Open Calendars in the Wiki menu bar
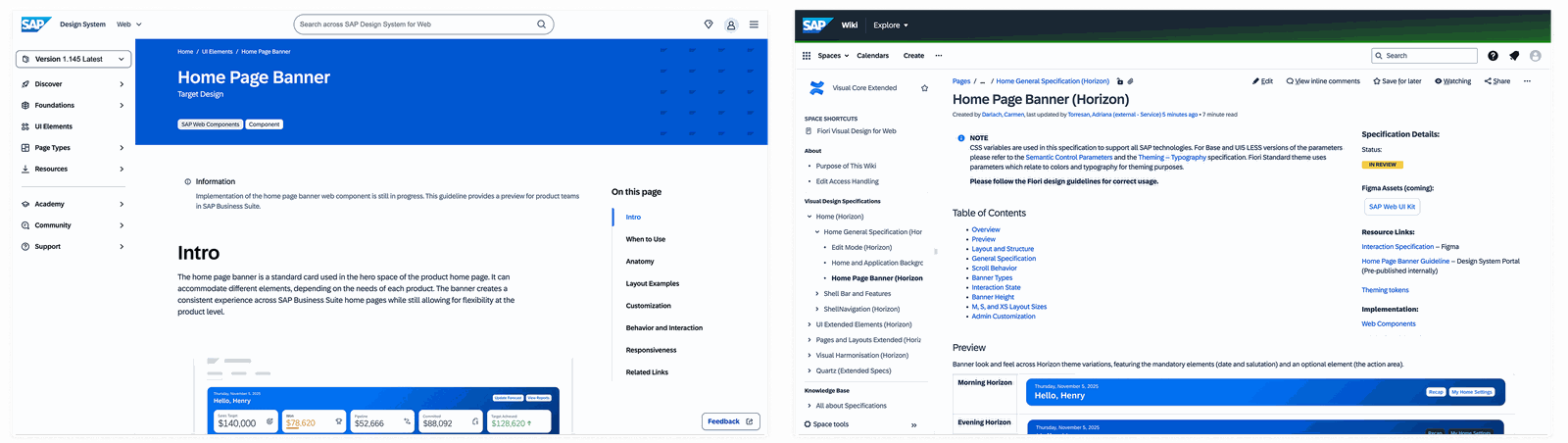Viewport: 1568px width, 443px height. 873,56
